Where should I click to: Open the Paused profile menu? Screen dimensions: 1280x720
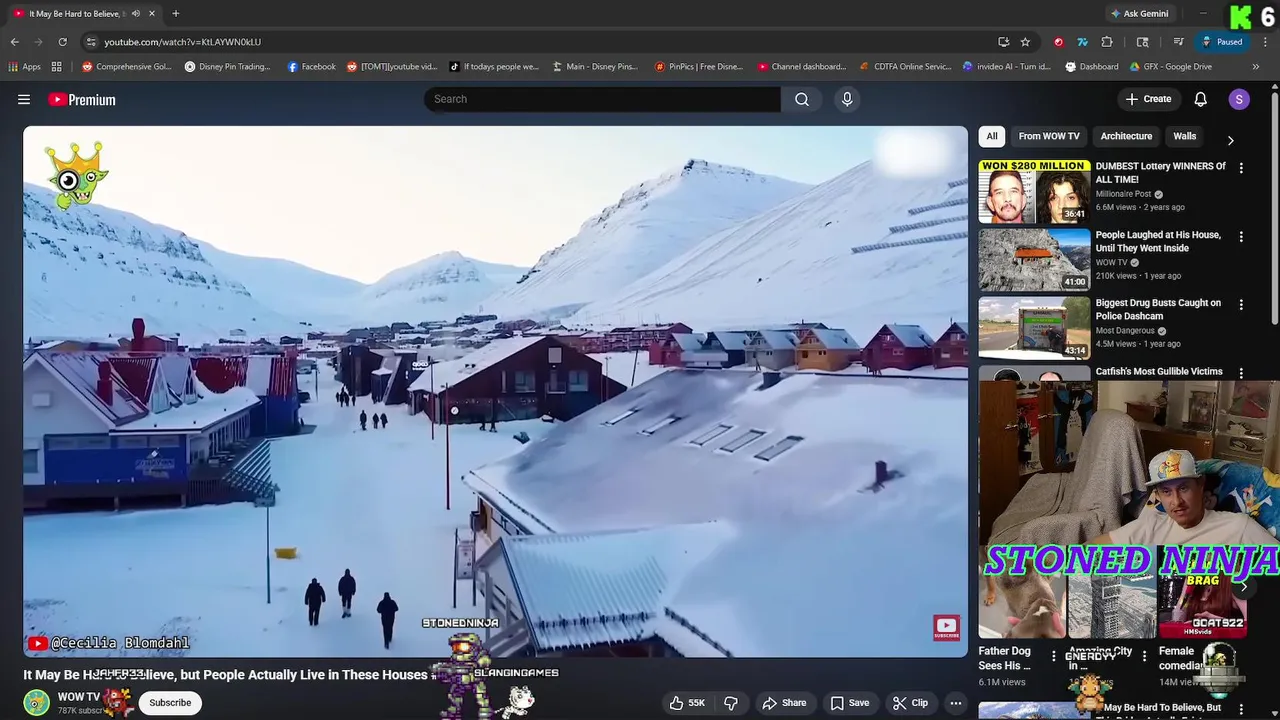pos(1222,42)
